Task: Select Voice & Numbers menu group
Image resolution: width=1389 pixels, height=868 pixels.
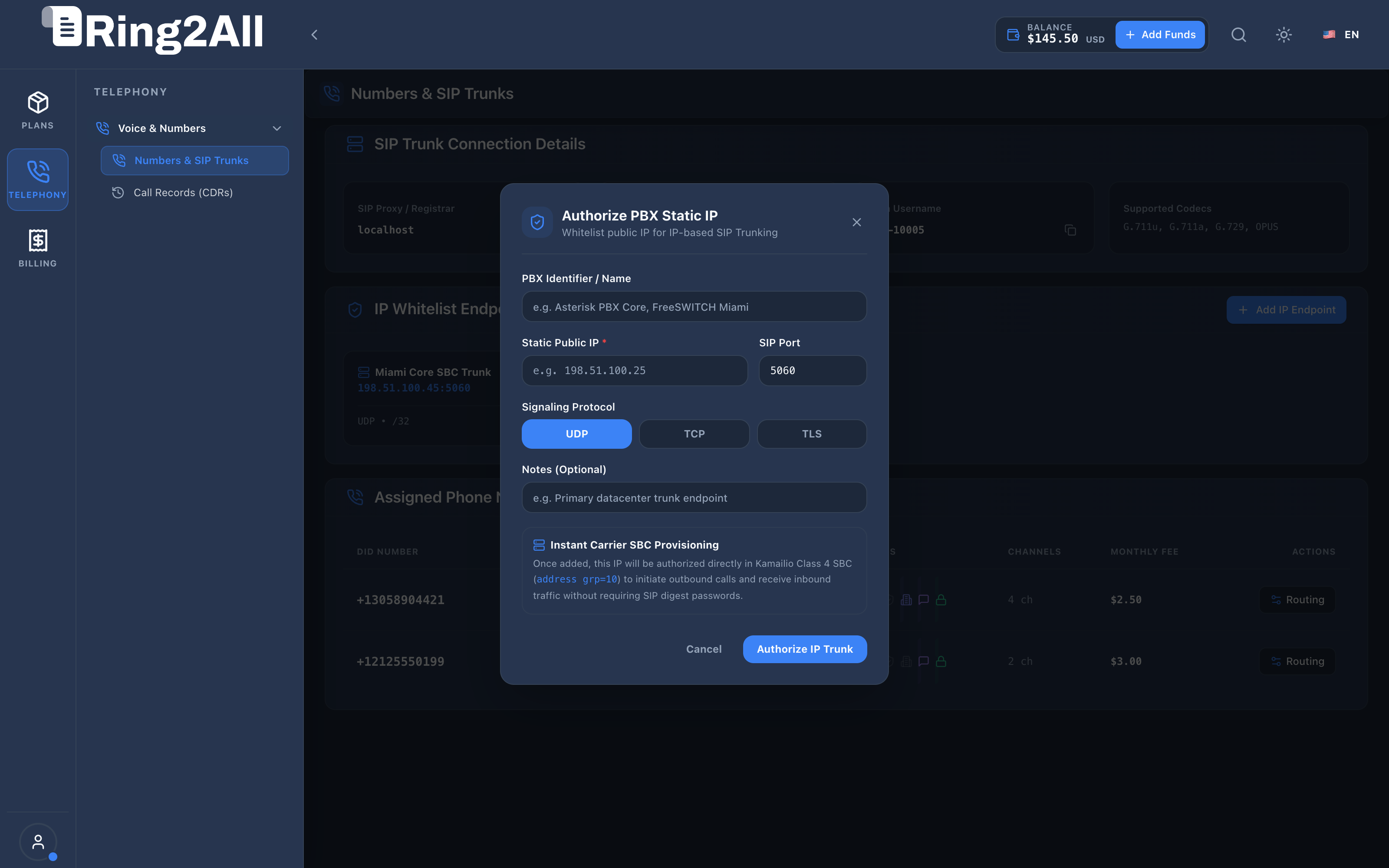Action: pyautogui.click(x=190, y=128)
